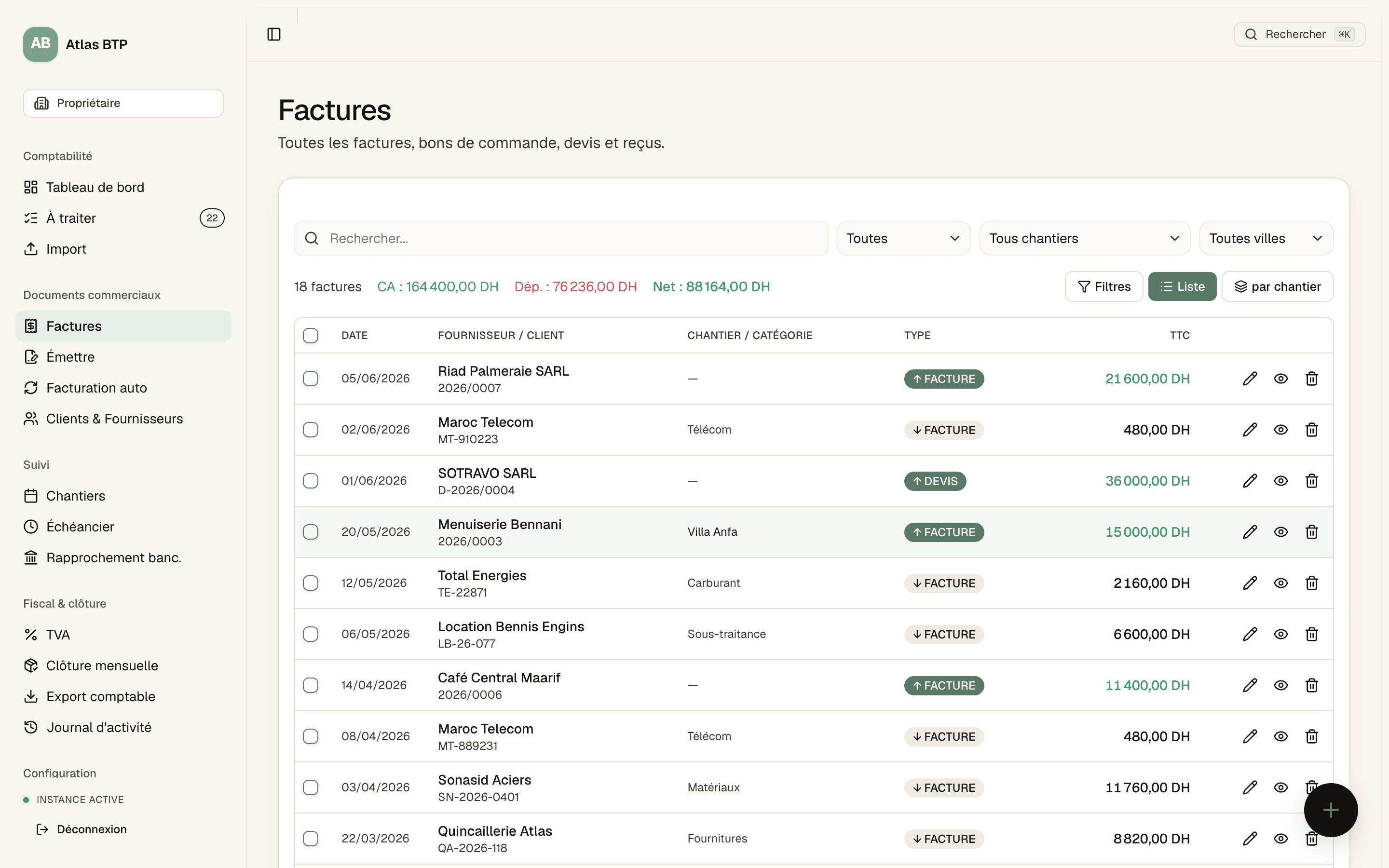Delete the Riad Palmeraie SARL invoice

pyautogui.click(x=1311, y=379)
